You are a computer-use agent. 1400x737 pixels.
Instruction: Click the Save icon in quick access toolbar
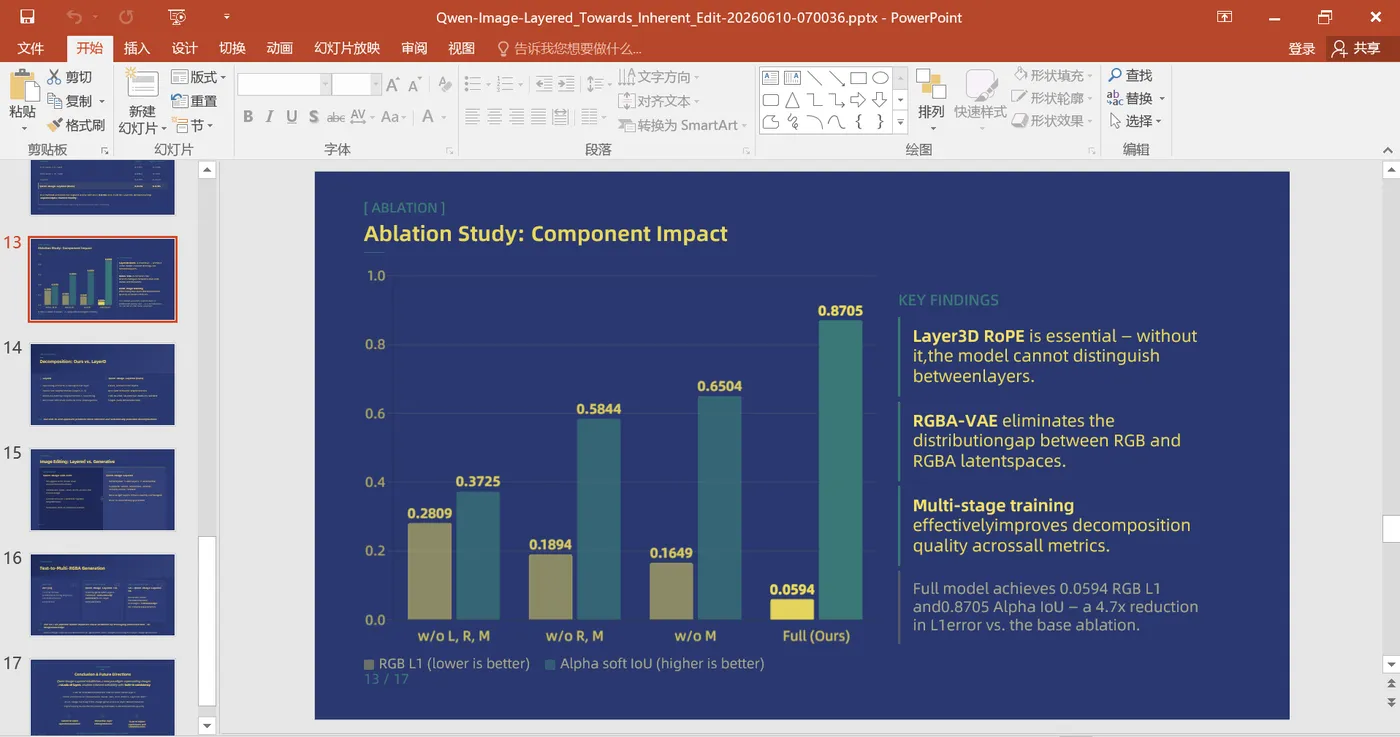pyautogui.click(x=27, y=17)
